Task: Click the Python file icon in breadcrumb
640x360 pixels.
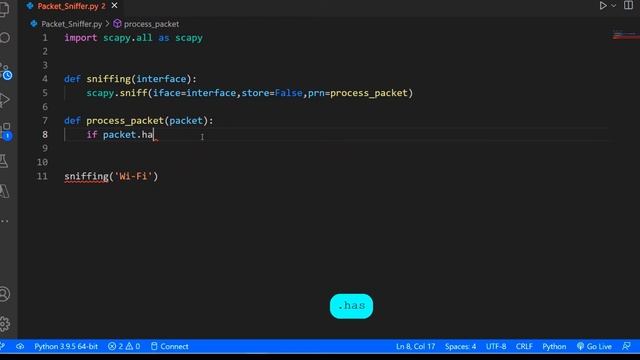Action: click(34, 24)
